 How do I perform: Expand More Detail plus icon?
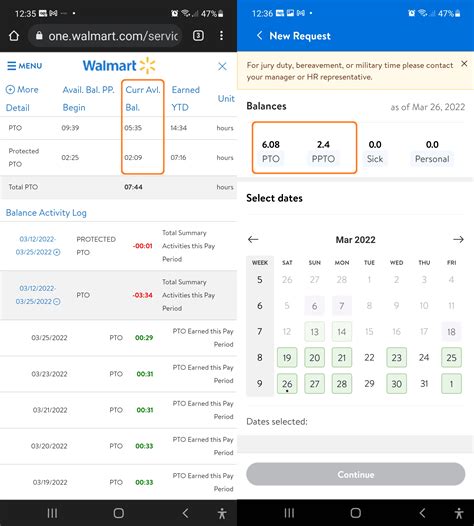click(x=10, y=90)
